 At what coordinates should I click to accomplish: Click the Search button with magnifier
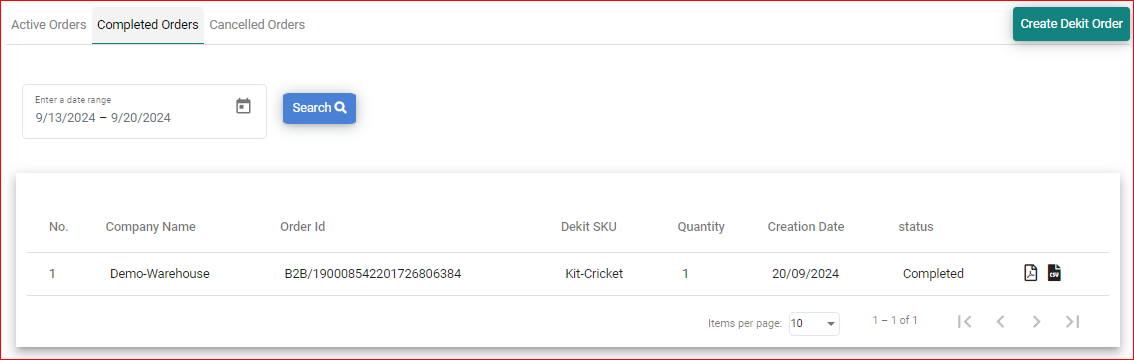[x=319, y=108]
